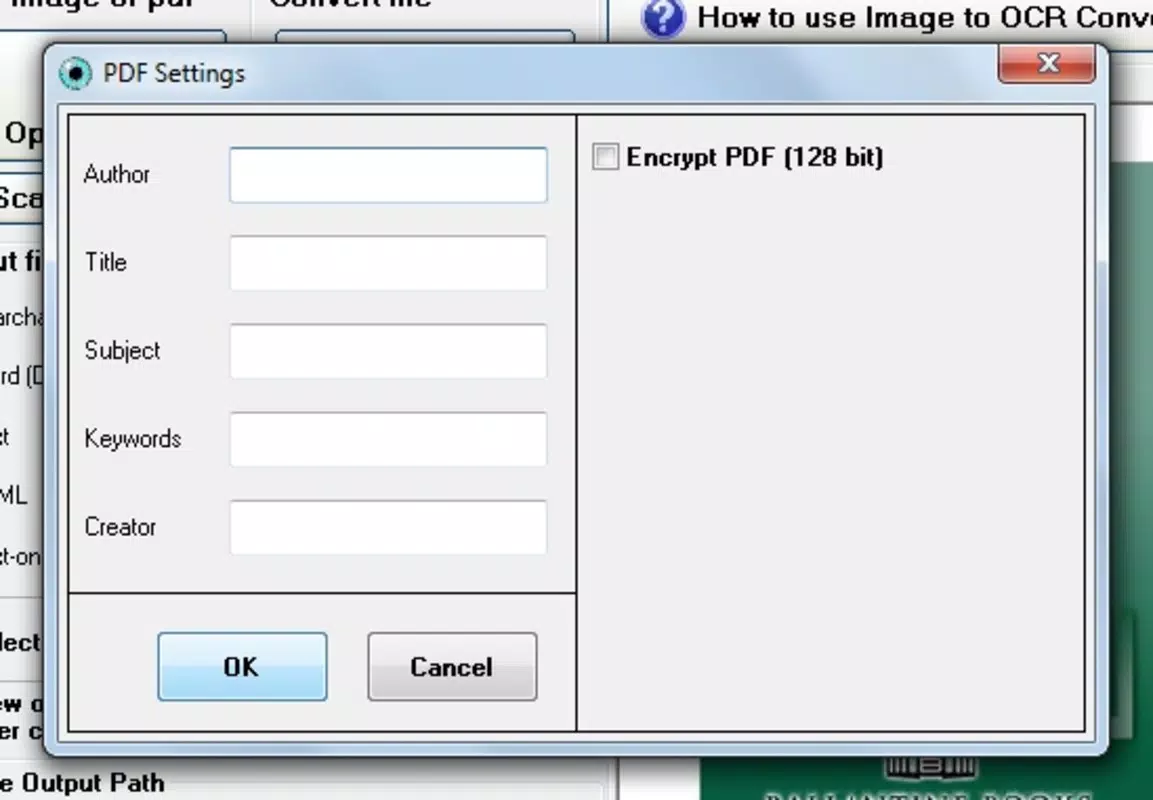Click the PDF Settings eye icon
The height and width of the screenshot is (800, 1153).
75,74
